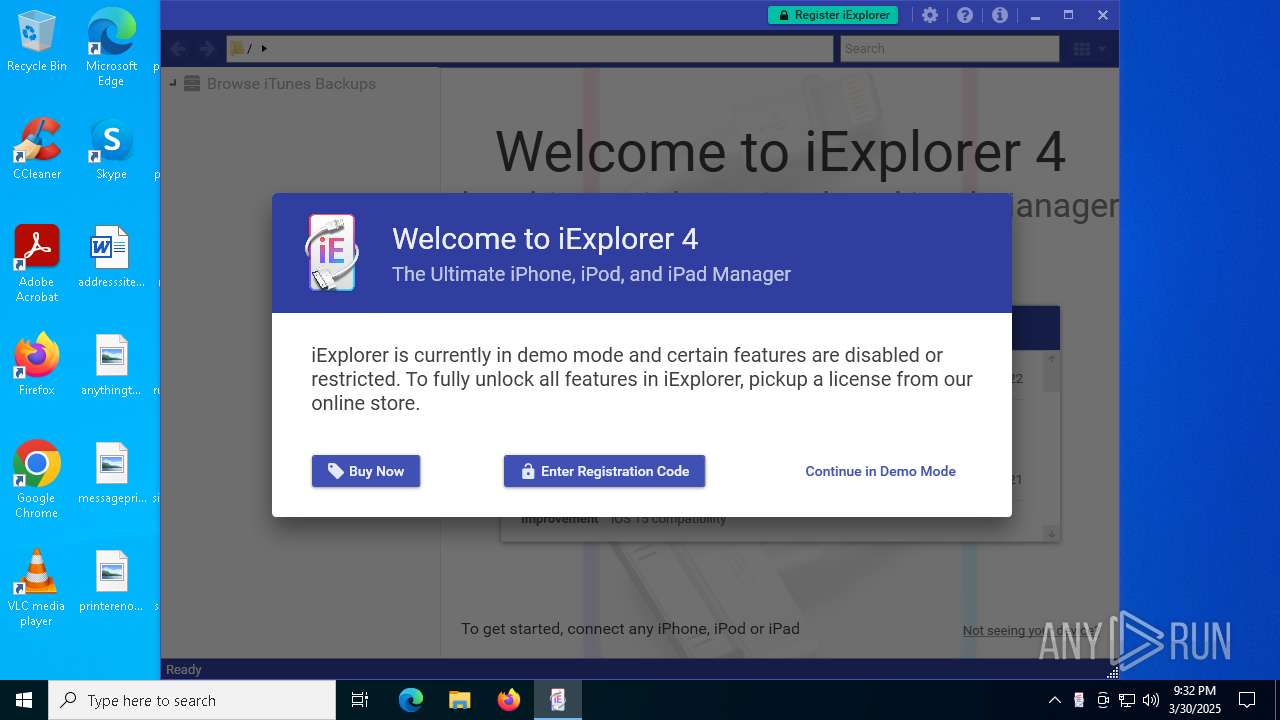Open File Explorer from taskbar
Viewport: 1280px width, 720px height.
[459, 700]
